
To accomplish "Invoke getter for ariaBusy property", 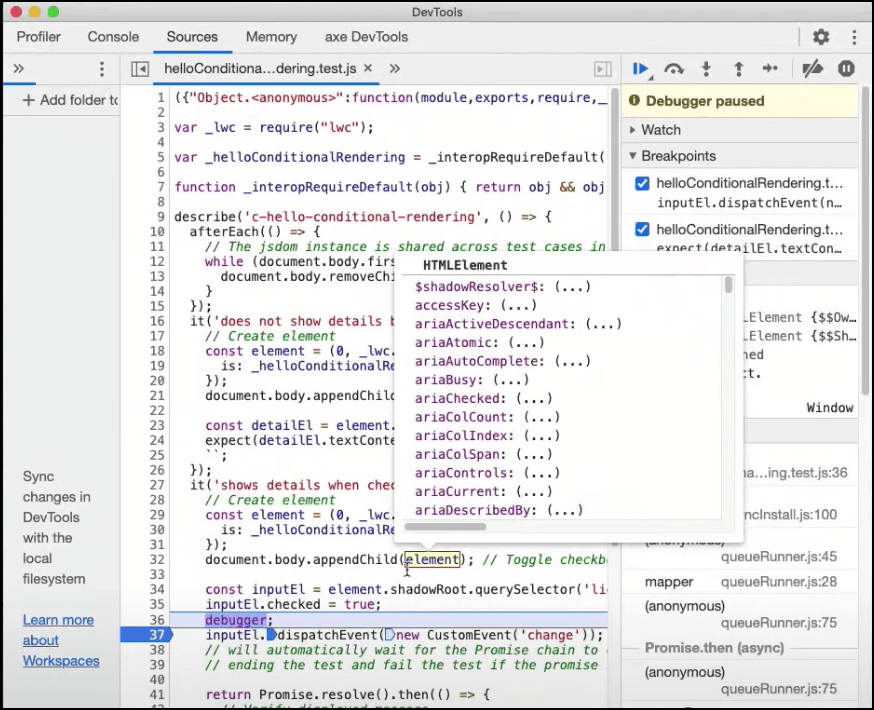I will (511, 380).
